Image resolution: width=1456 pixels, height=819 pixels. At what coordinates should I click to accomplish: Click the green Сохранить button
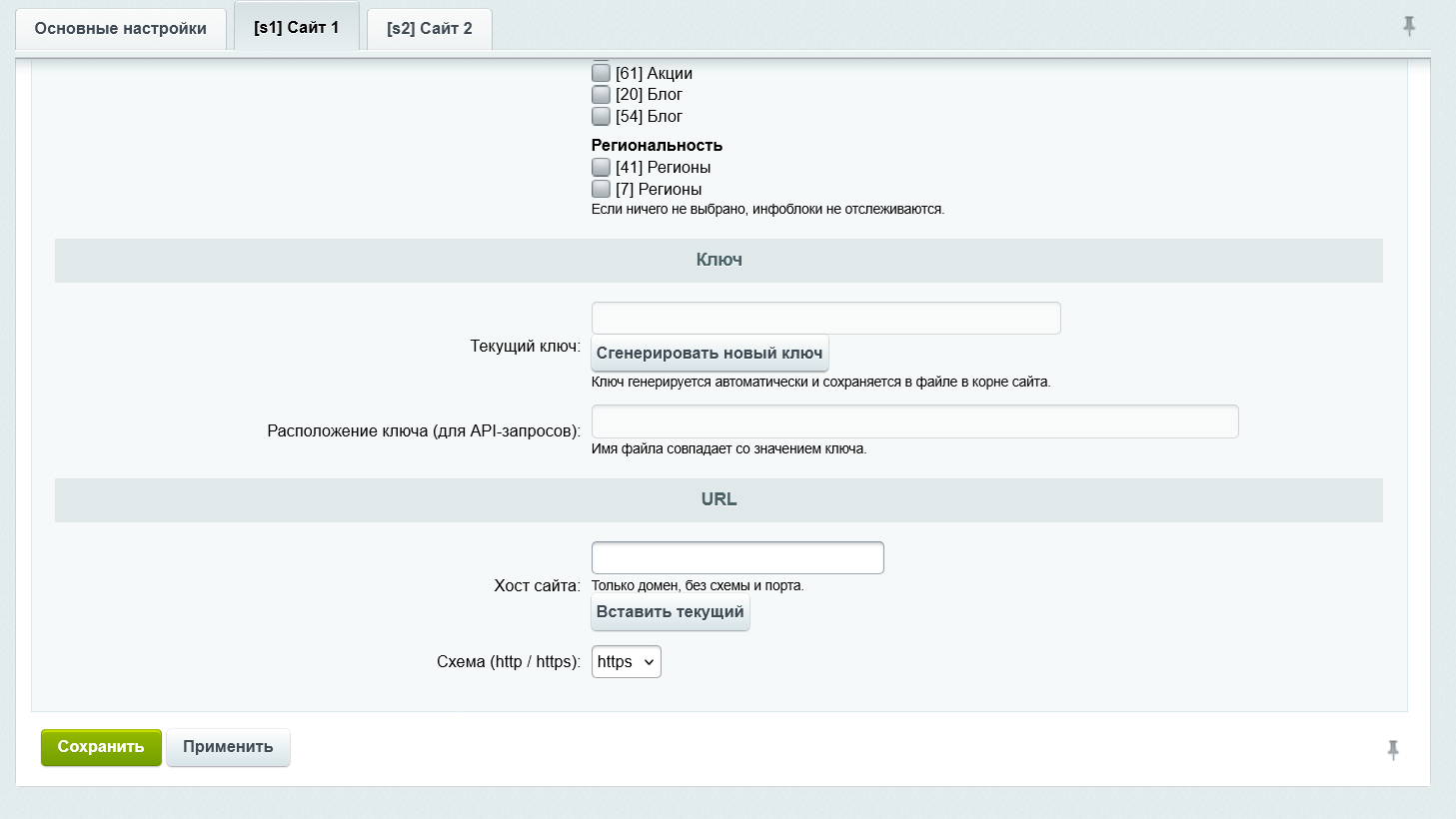tap(100, 747)
